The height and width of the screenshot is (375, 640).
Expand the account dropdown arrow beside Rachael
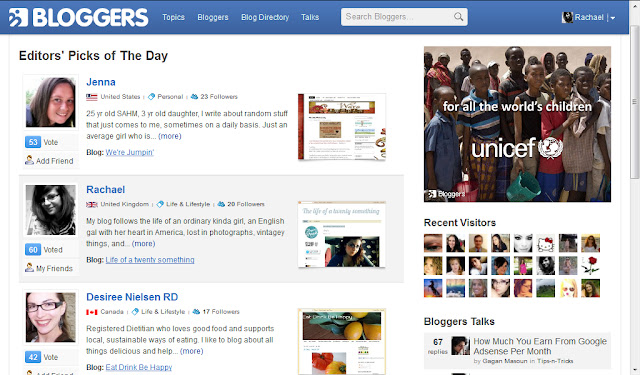point(613,18)
